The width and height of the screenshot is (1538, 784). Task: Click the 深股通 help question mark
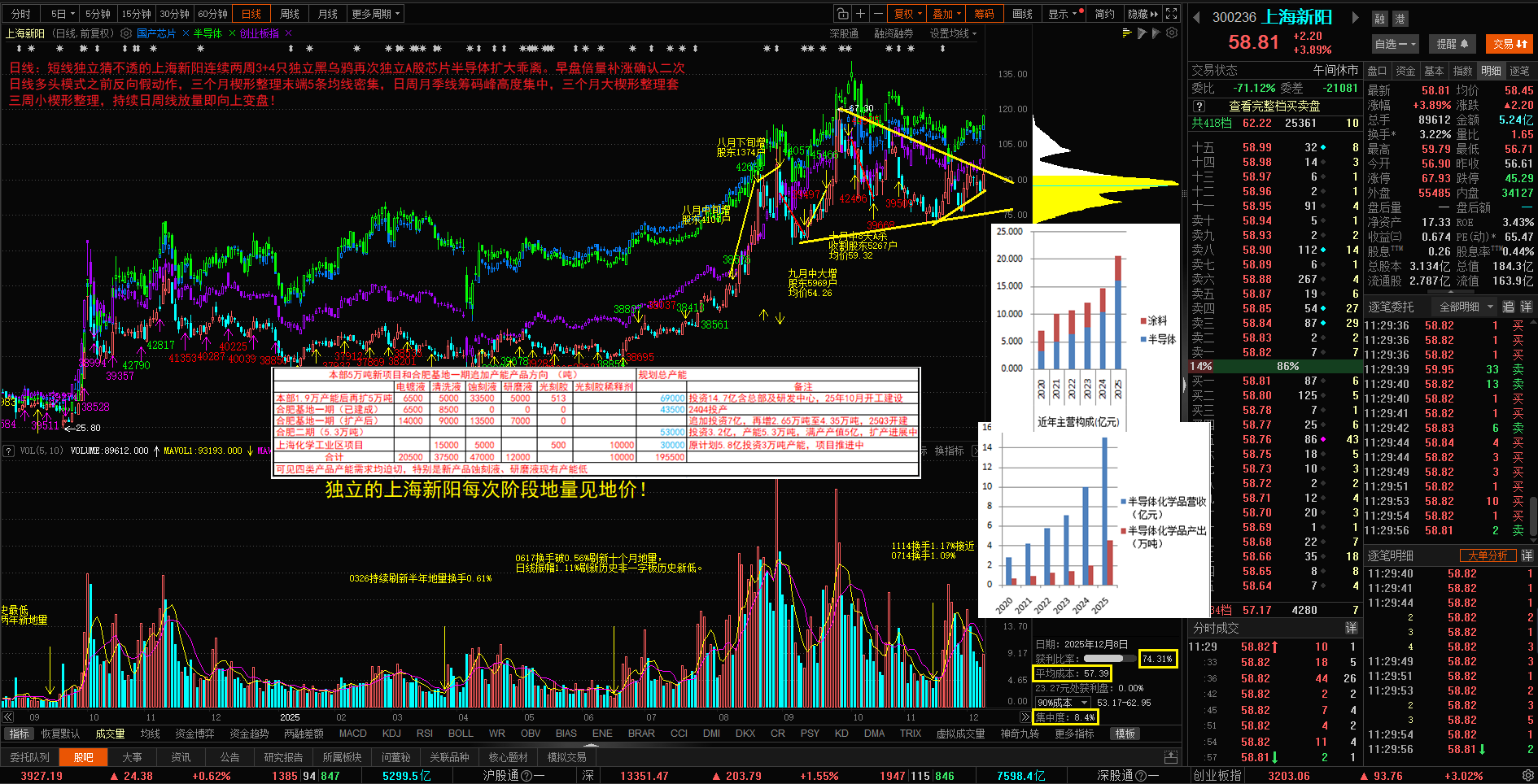[x=1141, y=776]
